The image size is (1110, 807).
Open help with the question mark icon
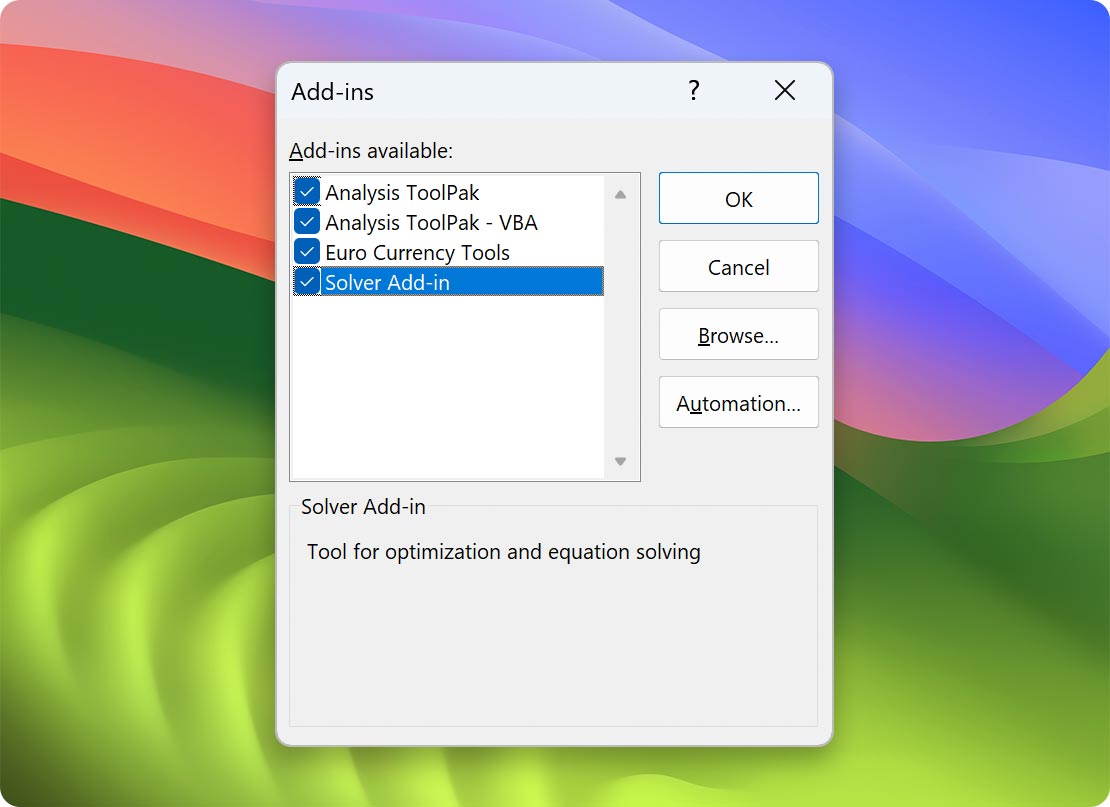click(x=693, y=91)
